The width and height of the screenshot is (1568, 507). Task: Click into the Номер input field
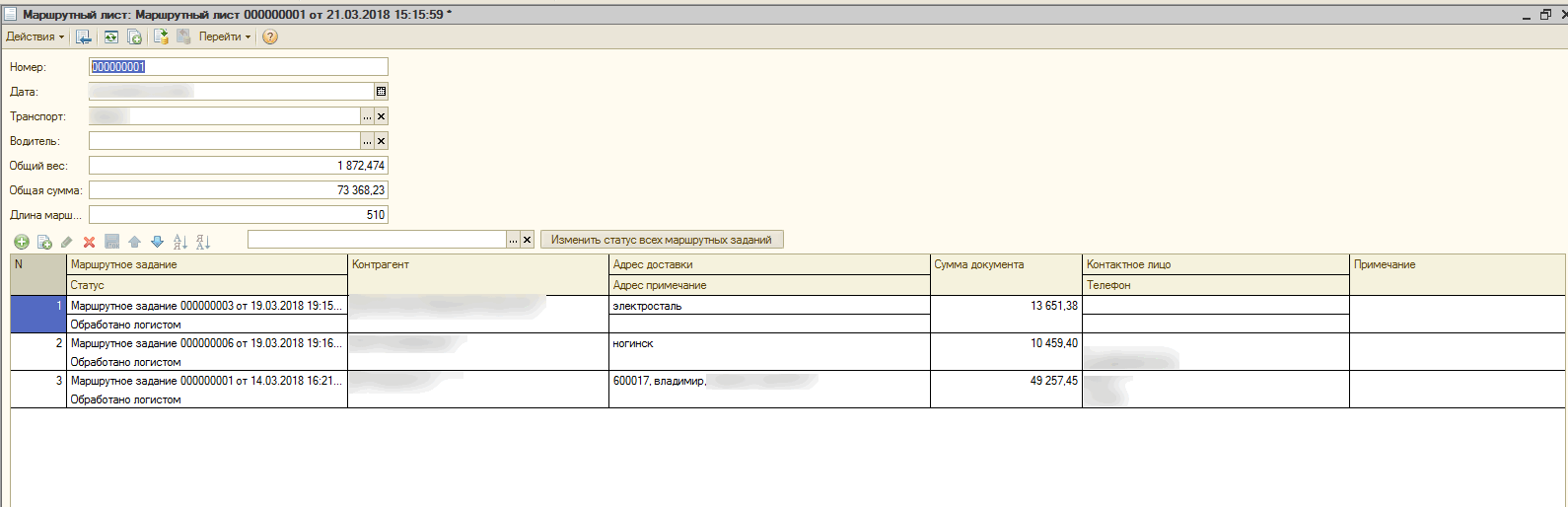pyautogui.click(x=239, y=67)
